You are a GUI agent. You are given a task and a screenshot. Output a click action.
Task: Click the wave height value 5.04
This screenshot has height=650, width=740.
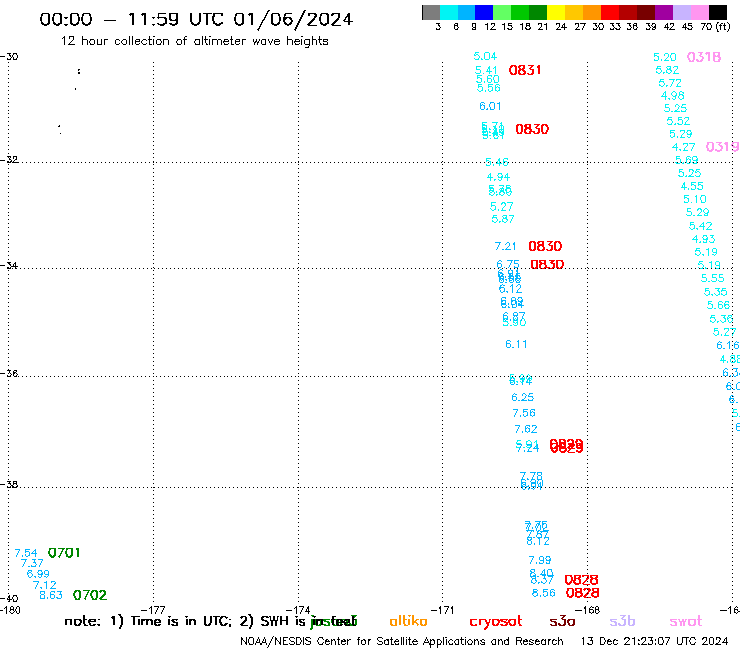pos(485,56)
